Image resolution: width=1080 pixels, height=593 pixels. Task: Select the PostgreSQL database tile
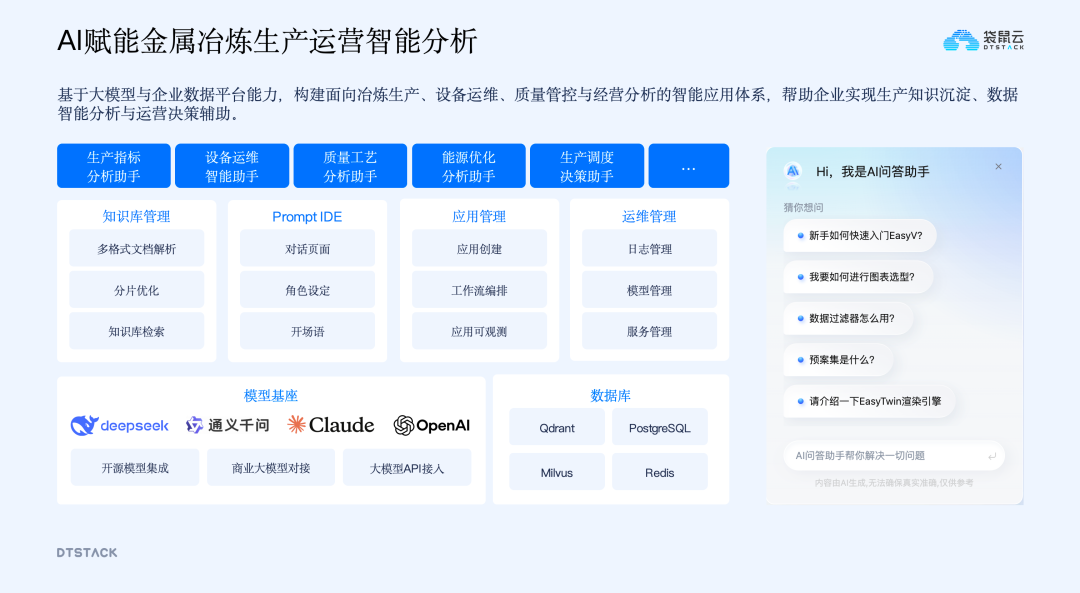coord(659,427)
